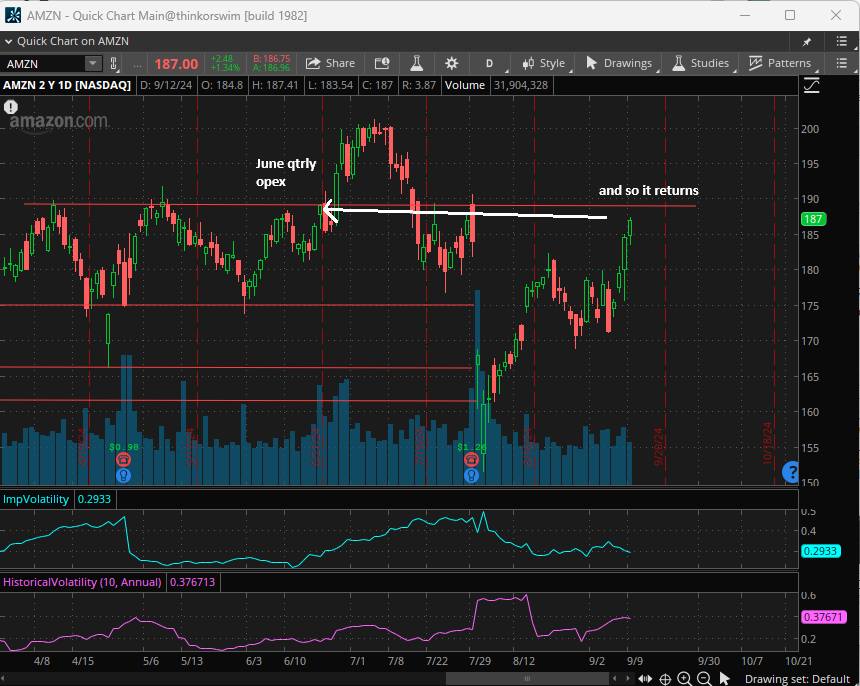Screen dimensions: 860x686
Task: Click the April earnings phone icon
Action: tap(124, 460)
